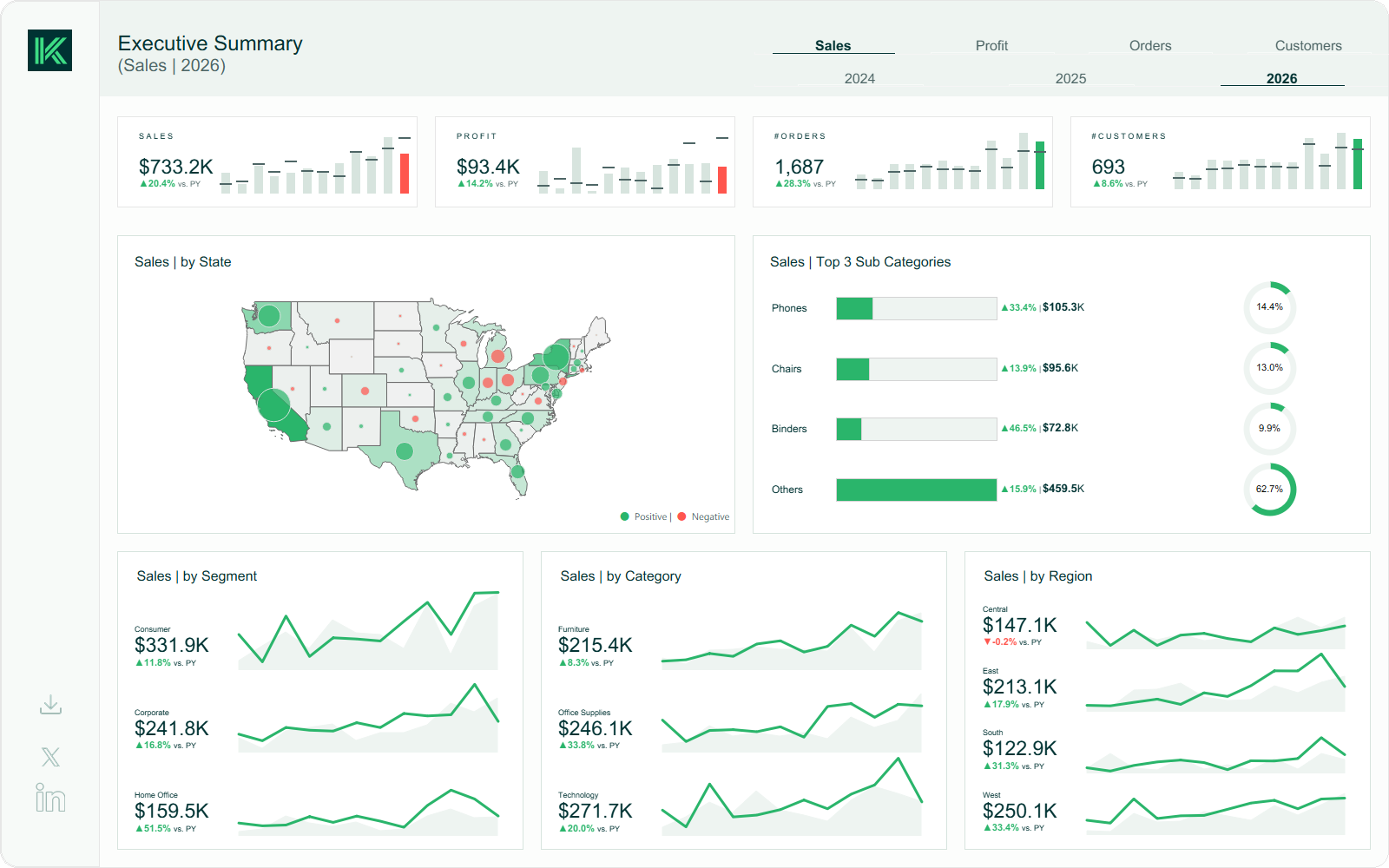Screen dimensions: 1389x868
Task: Click the 1,687 orders value
Action: [799, 167]
